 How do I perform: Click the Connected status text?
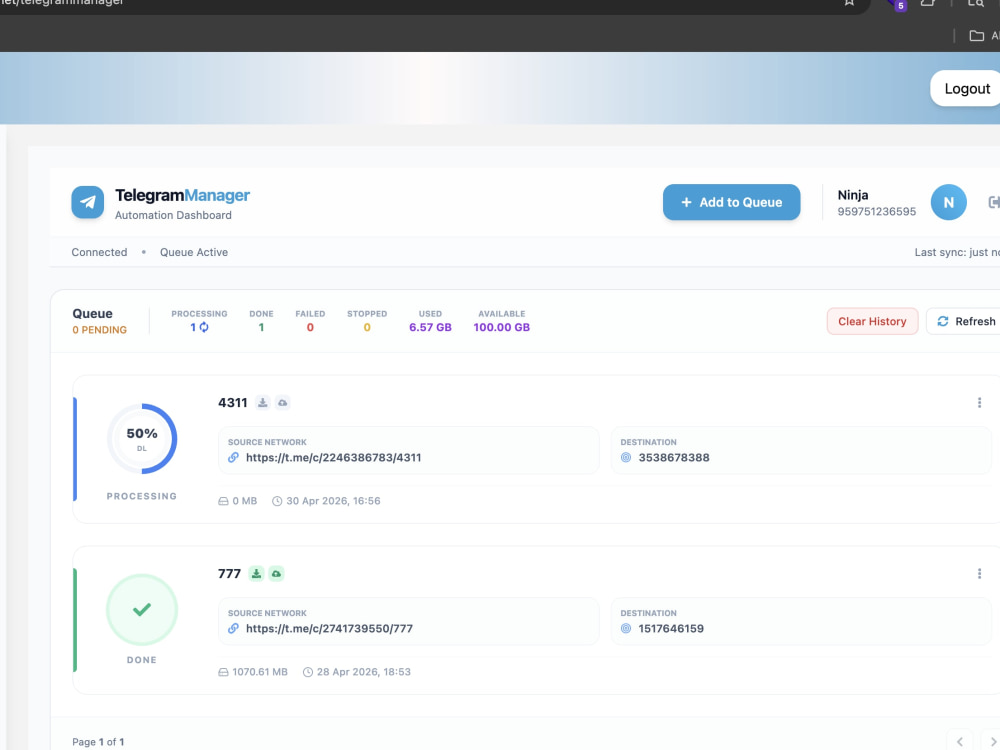(99, 252)
